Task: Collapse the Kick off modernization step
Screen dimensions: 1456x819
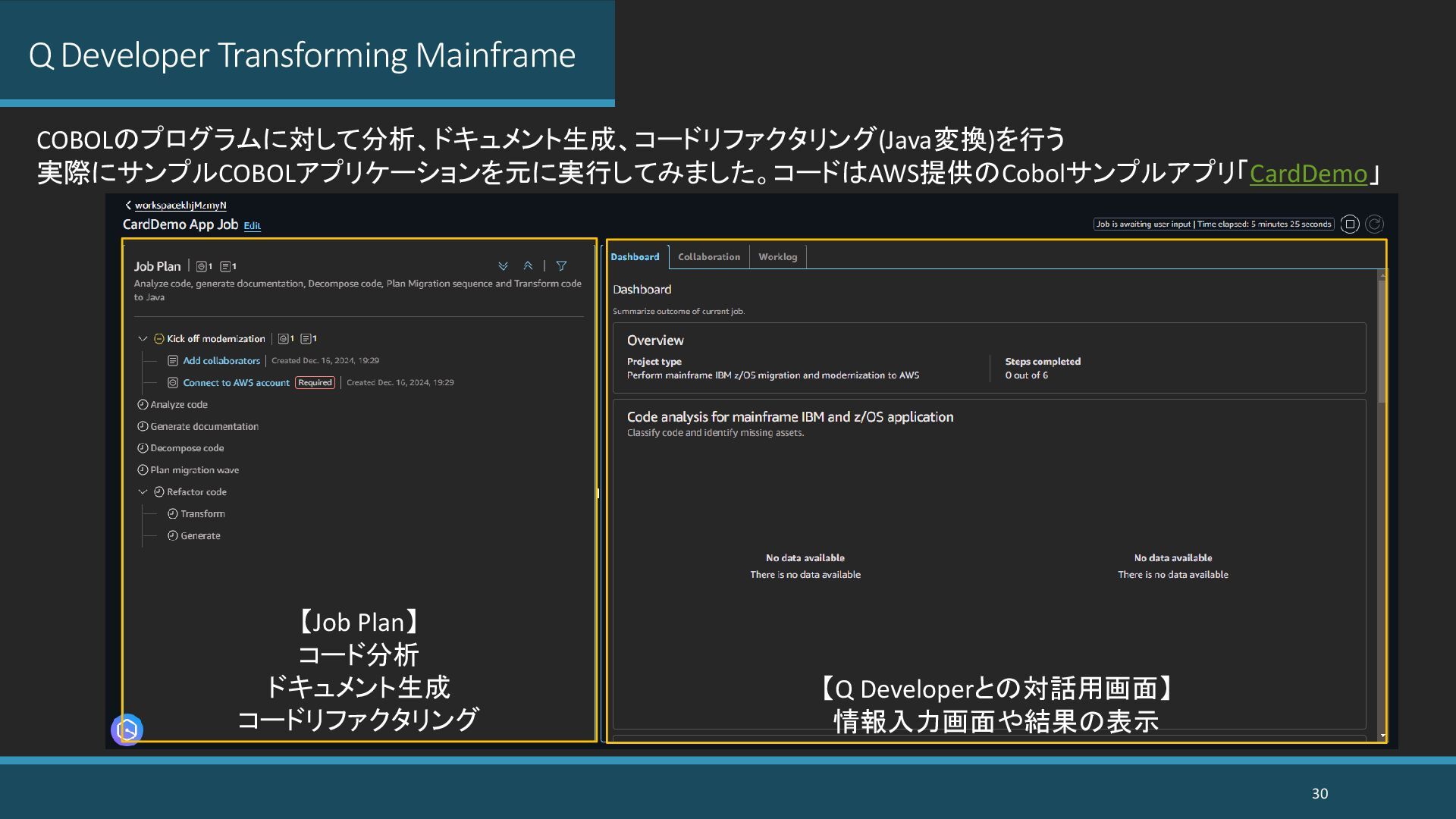Action: (x=143, y=339)
